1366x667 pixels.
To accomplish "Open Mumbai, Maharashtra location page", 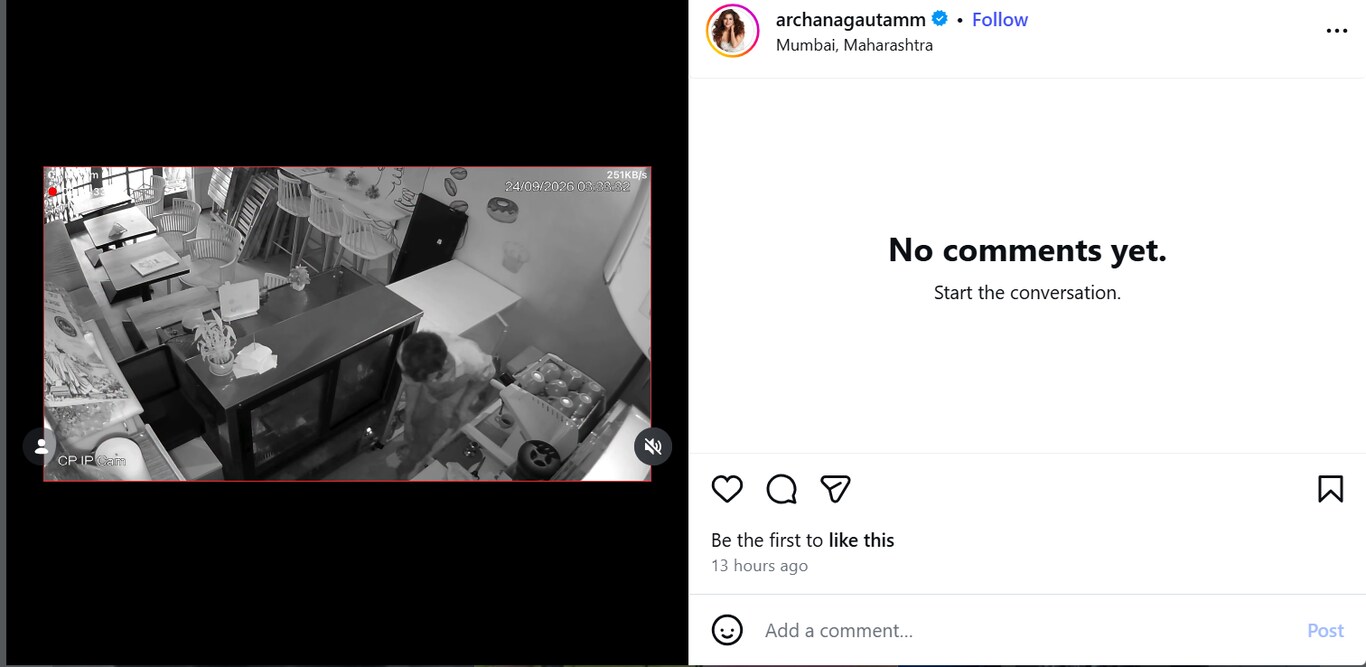I will point(854,45).
